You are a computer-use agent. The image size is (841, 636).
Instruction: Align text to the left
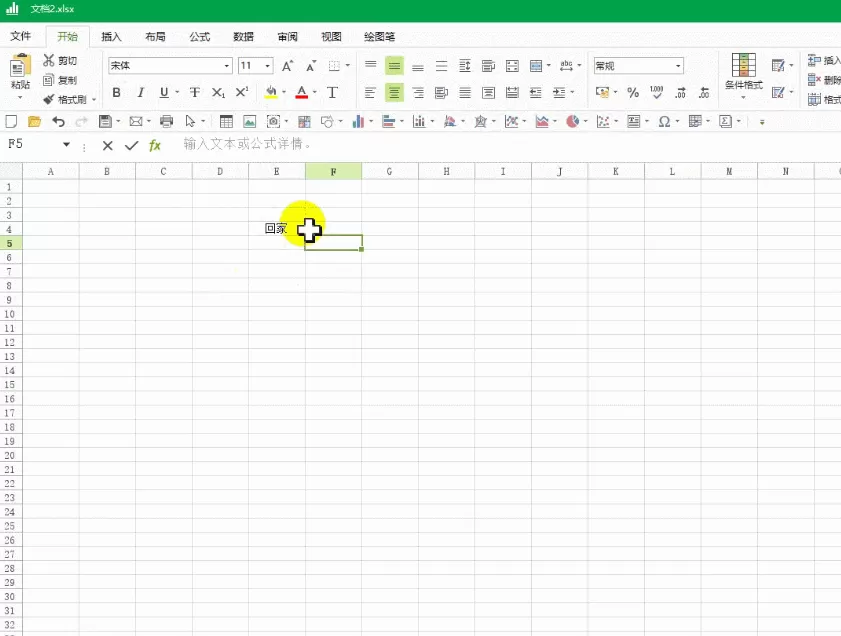[x=370, y=93]
